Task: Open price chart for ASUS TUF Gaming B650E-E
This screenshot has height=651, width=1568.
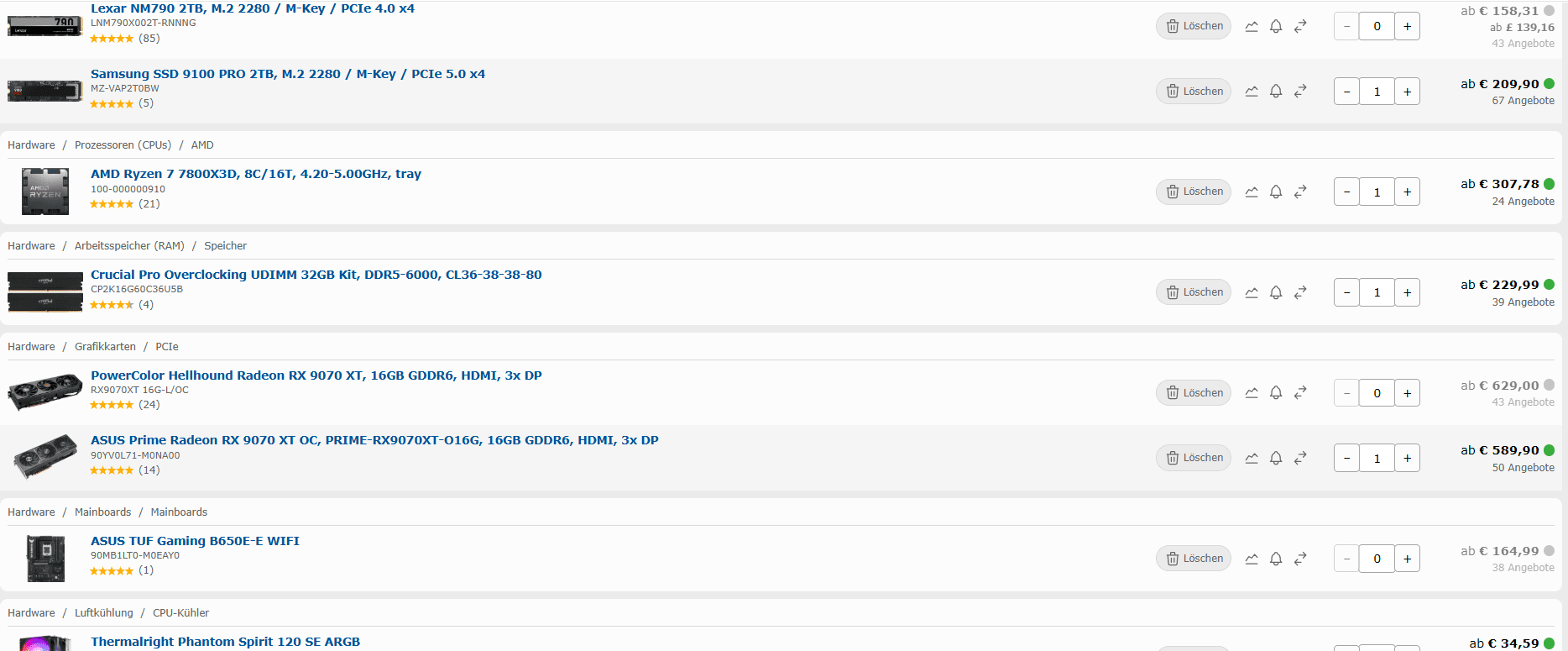Action: click(x=1252, y=559)
